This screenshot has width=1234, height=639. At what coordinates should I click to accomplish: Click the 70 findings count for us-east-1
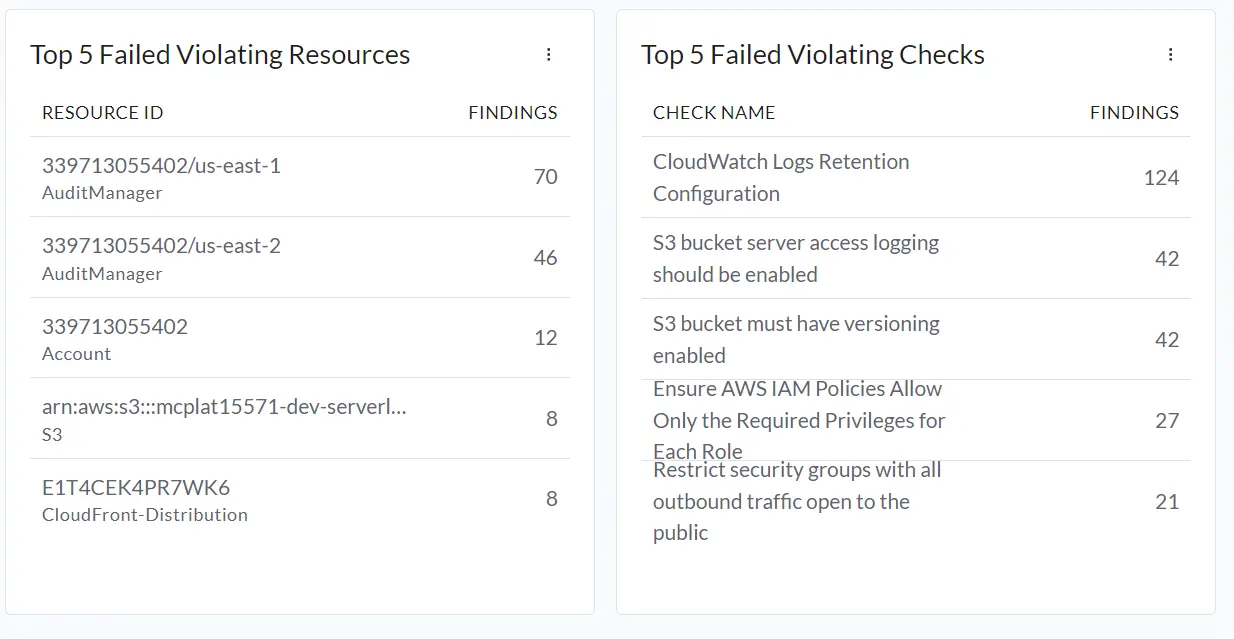[x=545, y=177]
